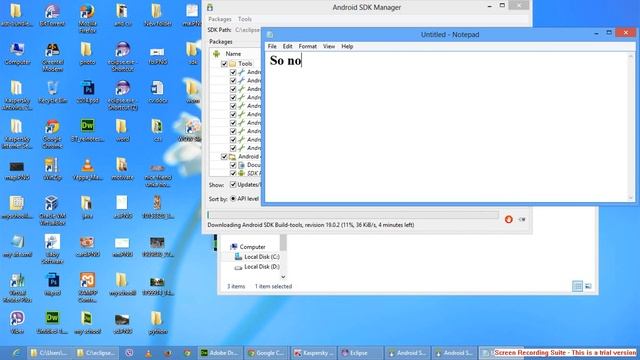Switch to C:\Users Explorer taskbar button

[50, 353]
